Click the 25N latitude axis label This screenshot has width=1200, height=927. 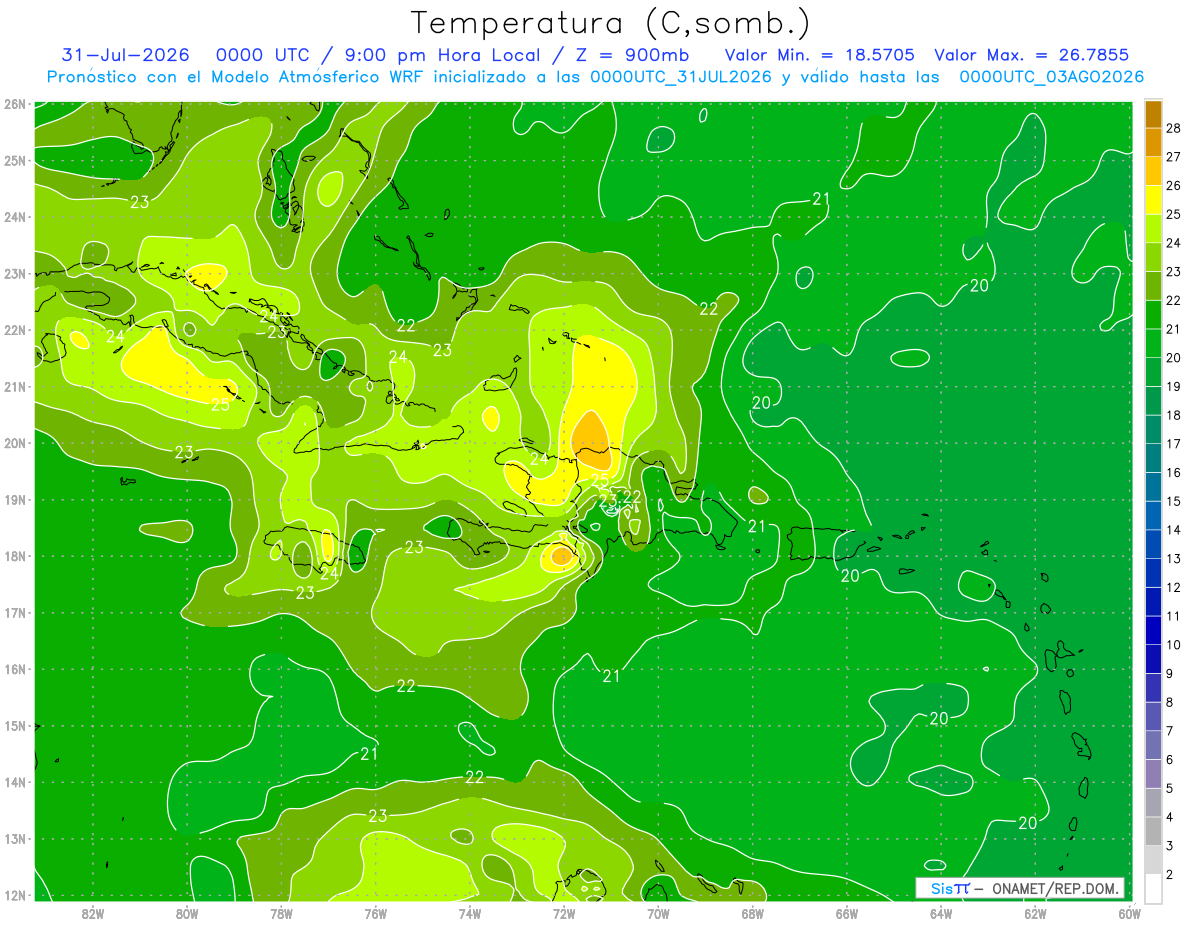(x=14, y=161)
